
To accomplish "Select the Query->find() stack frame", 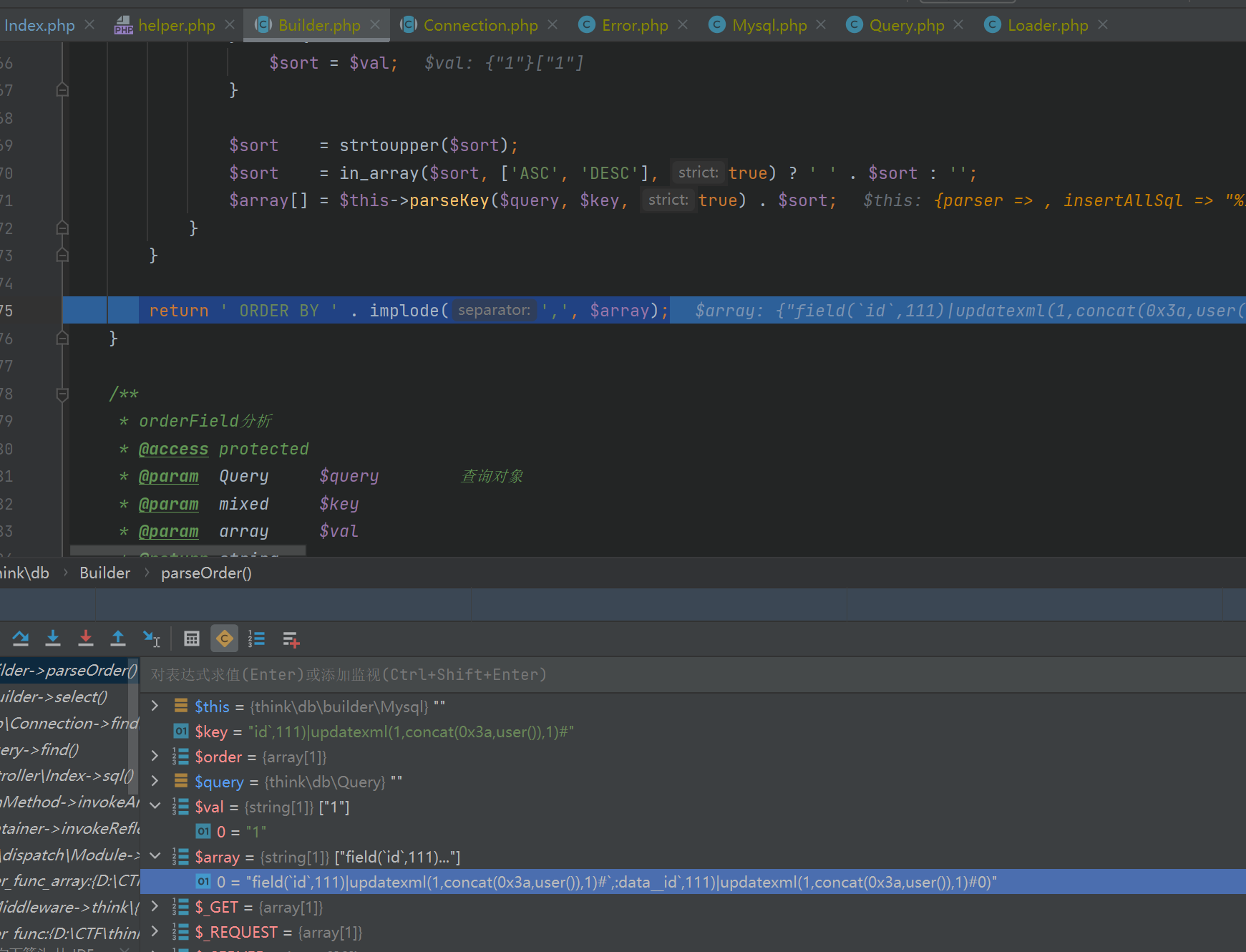I will (64, 750).
